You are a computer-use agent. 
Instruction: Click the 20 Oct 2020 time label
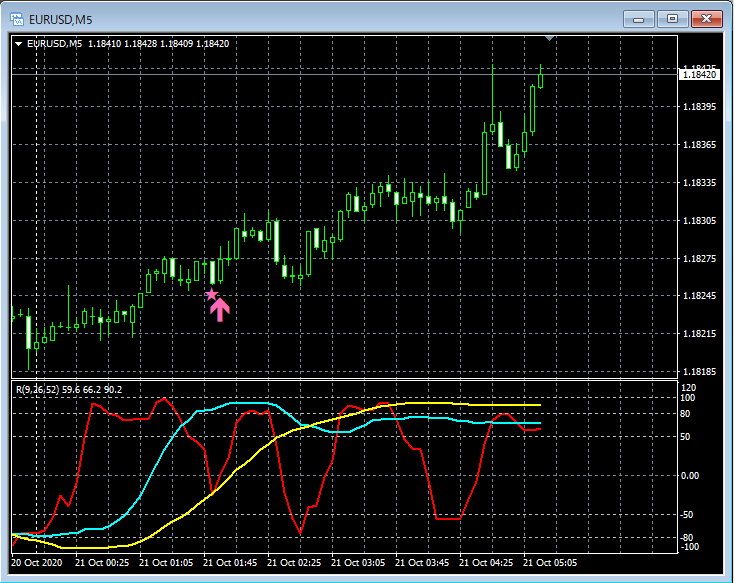click(x=37, y=562)
